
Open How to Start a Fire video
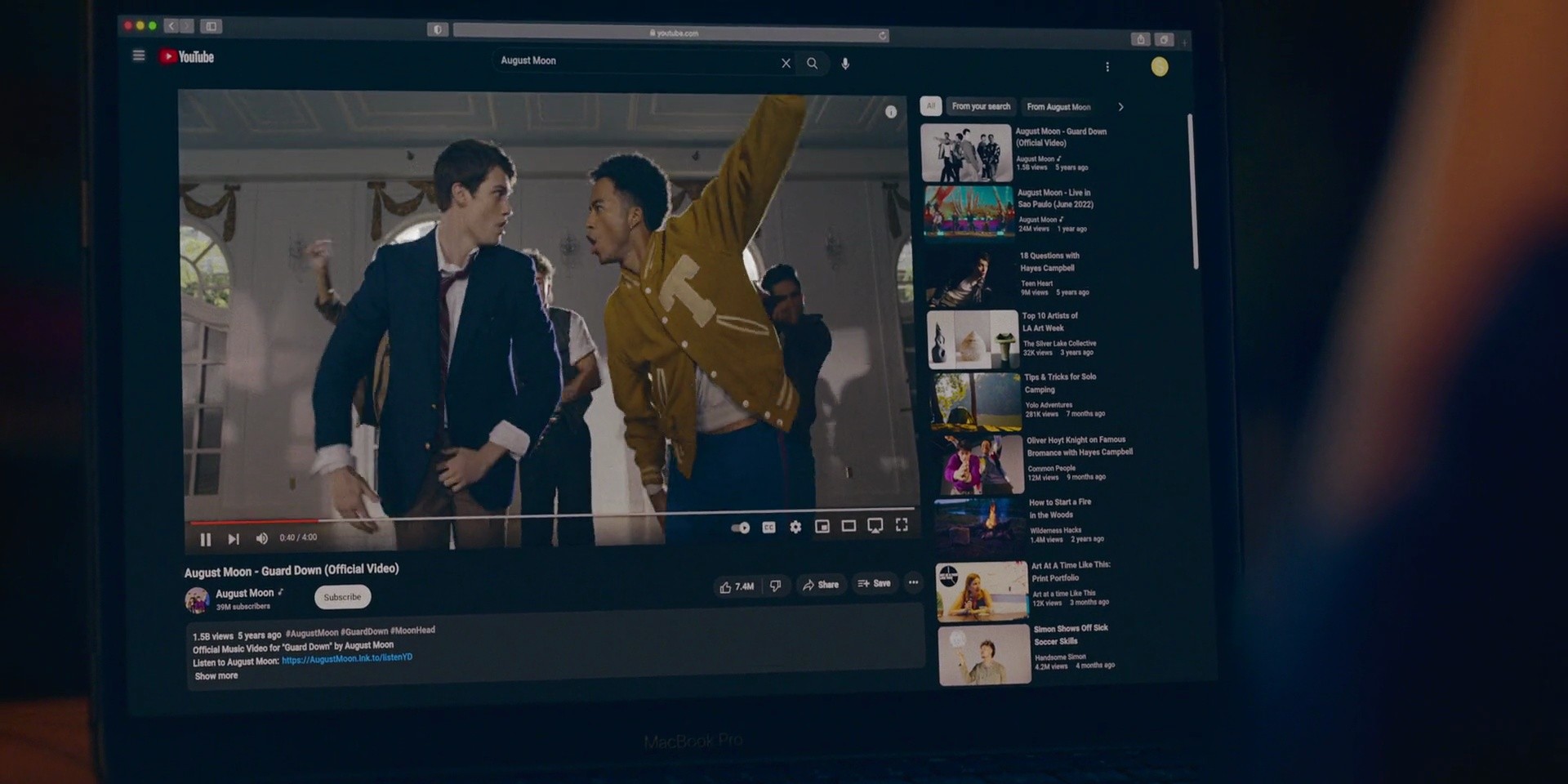1060,509
